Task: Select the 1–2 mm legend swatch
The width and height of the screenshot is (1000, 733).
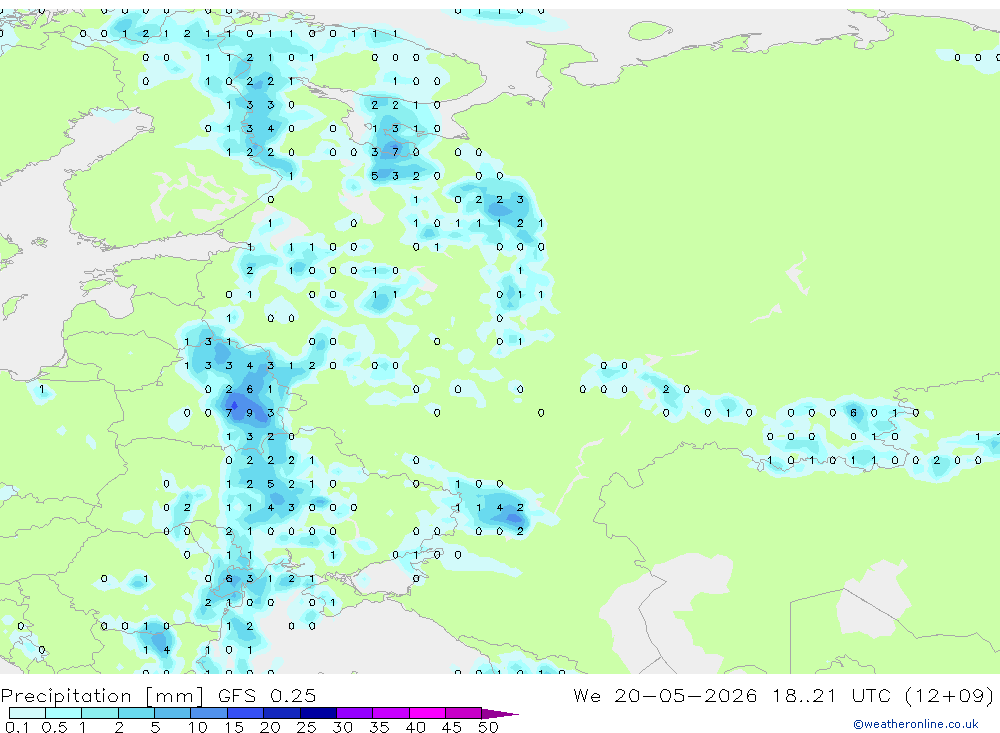Action: [x=100, y=713]
